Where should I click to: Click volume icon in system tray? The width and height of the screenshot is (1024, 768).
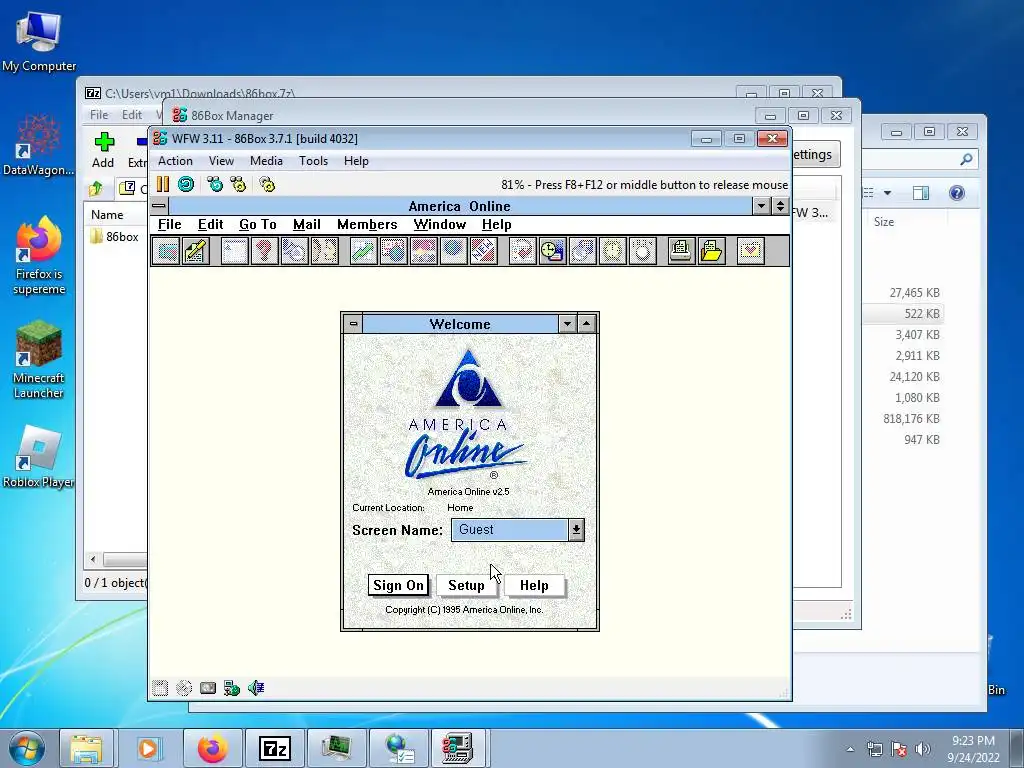click(x=922, y=749)
